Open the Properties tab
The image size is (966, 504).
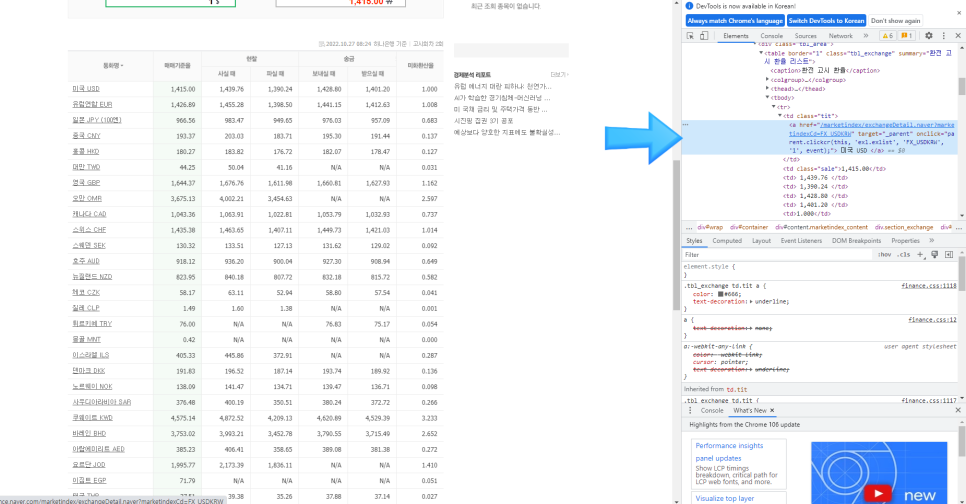(905, 241)
